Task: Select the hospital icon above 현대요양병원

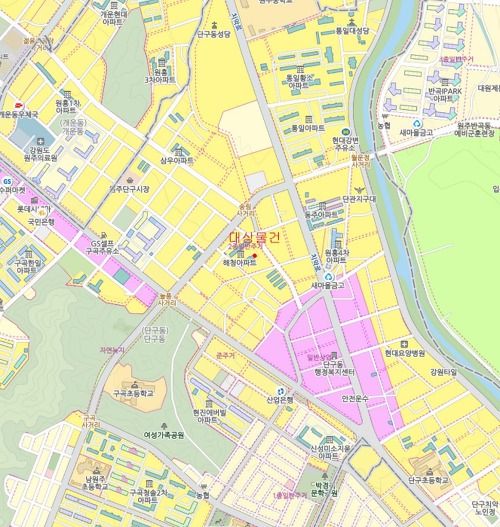Action: tap(405, 344)
